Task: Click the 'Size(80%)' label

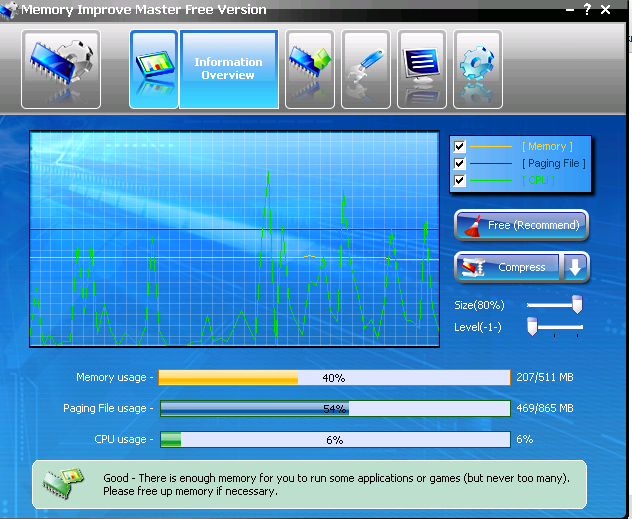Action: click(479, 305)
